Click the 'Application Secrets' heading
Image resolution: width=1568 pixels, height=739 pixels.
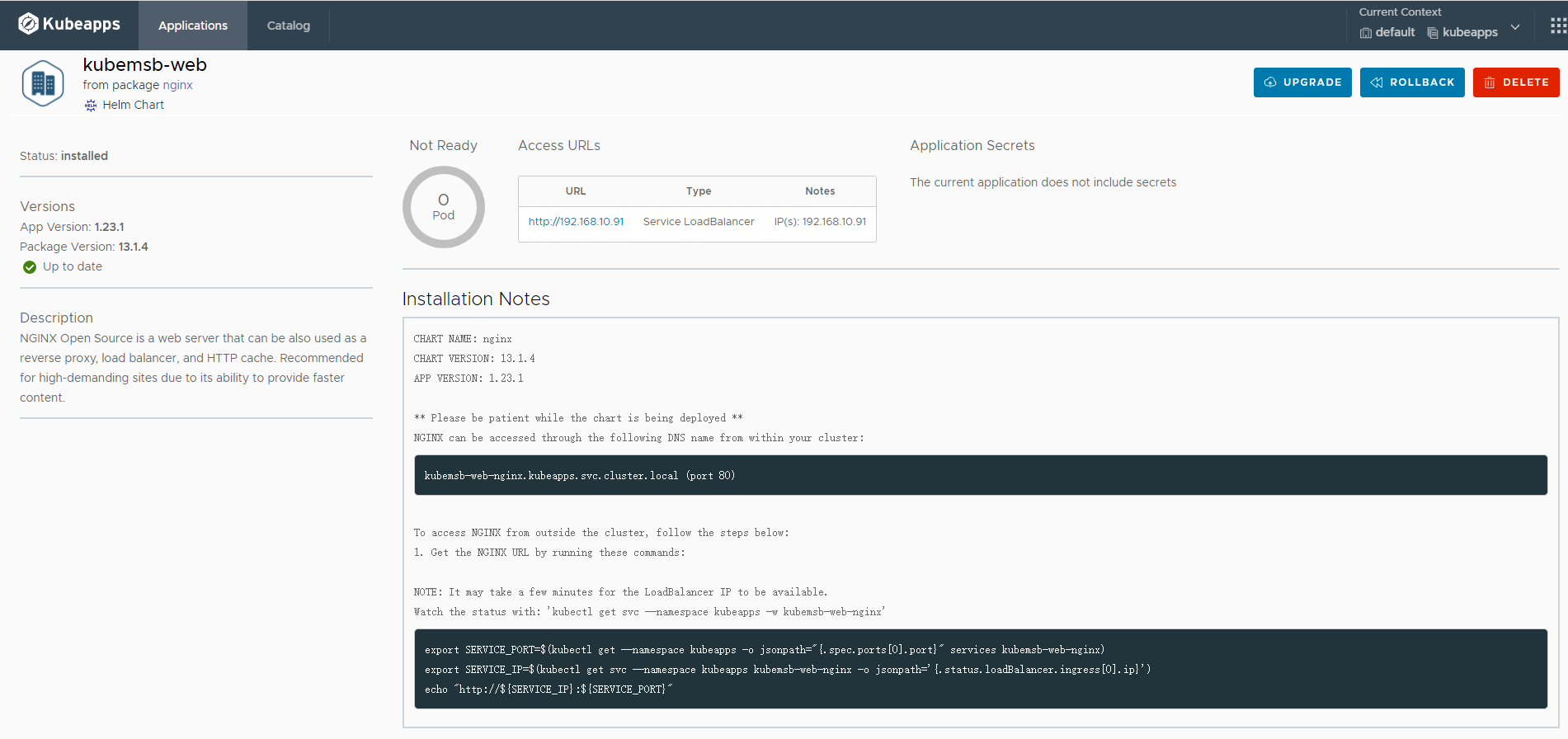tap(972, 145)
